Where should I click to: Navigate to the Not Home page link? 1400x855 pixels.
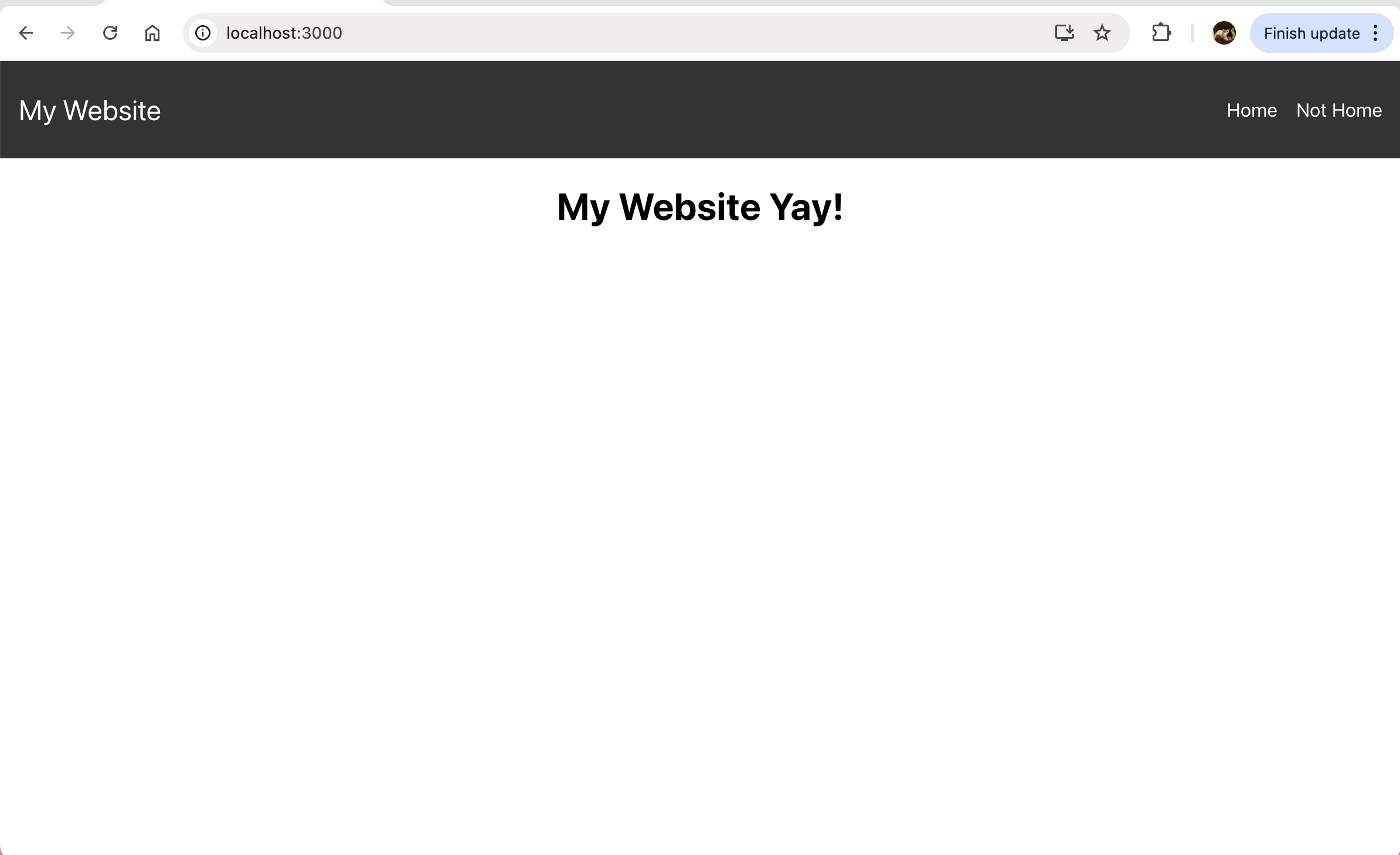tap(1339, 110)
